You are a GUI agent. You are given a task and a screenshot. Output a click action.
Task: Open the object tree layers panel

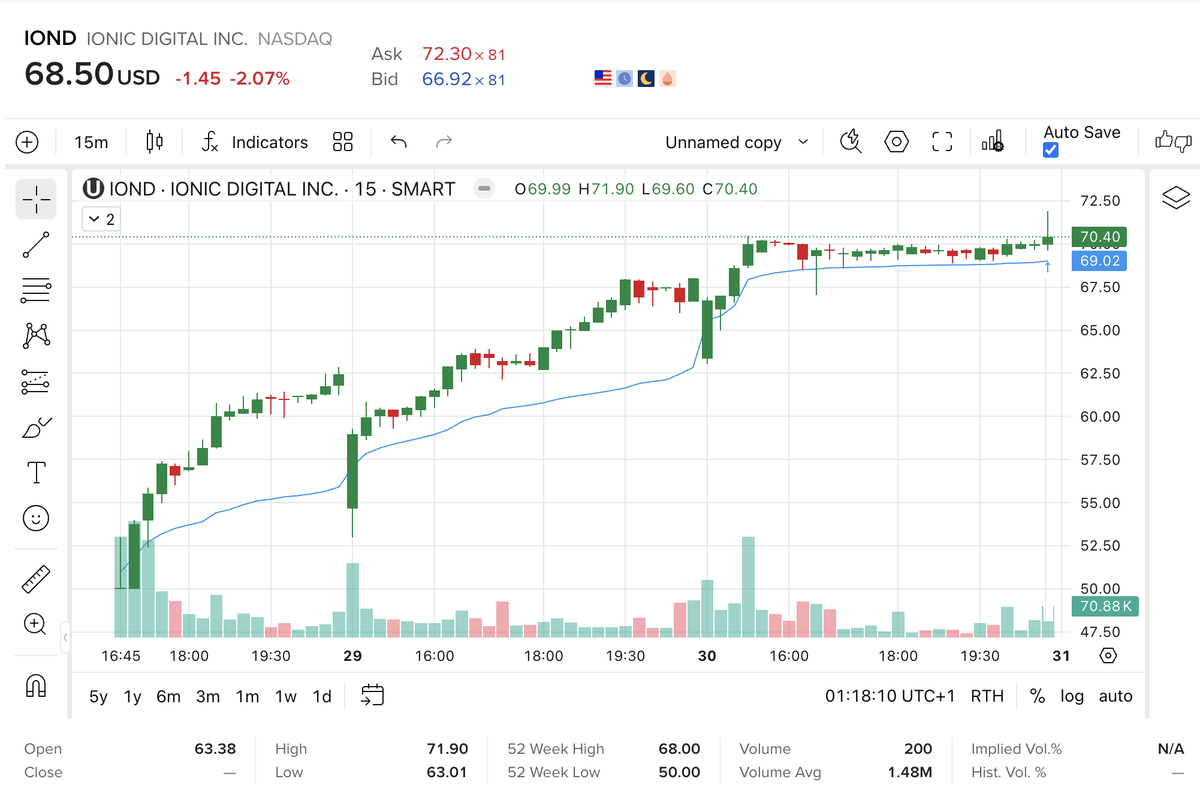pyautogui.click(x=1176, y=198)
